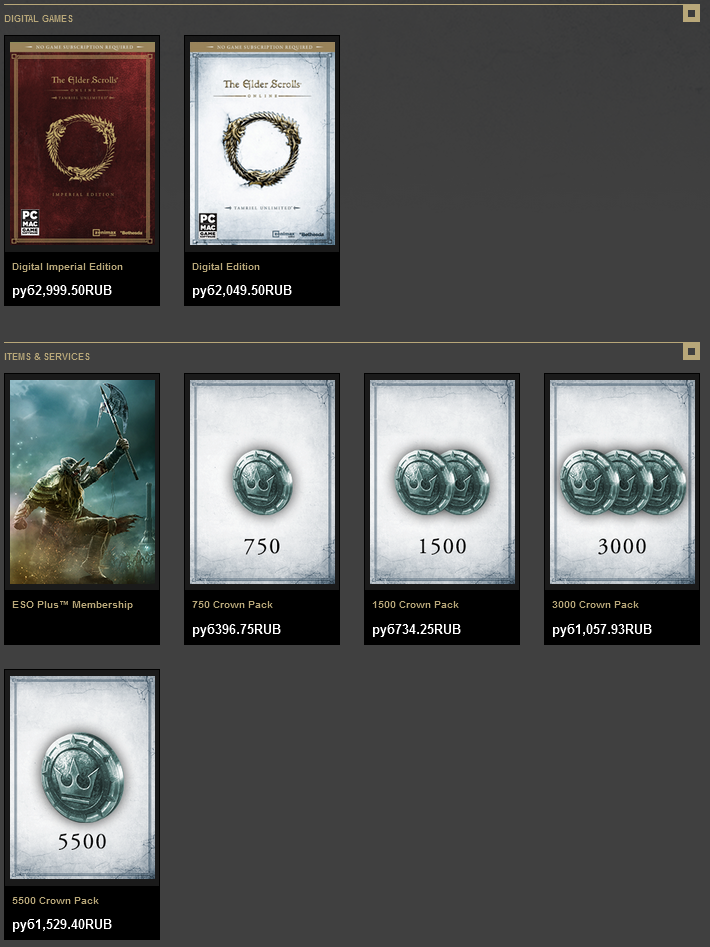Click the Digital Imperial Edition title link

[68, 266]
